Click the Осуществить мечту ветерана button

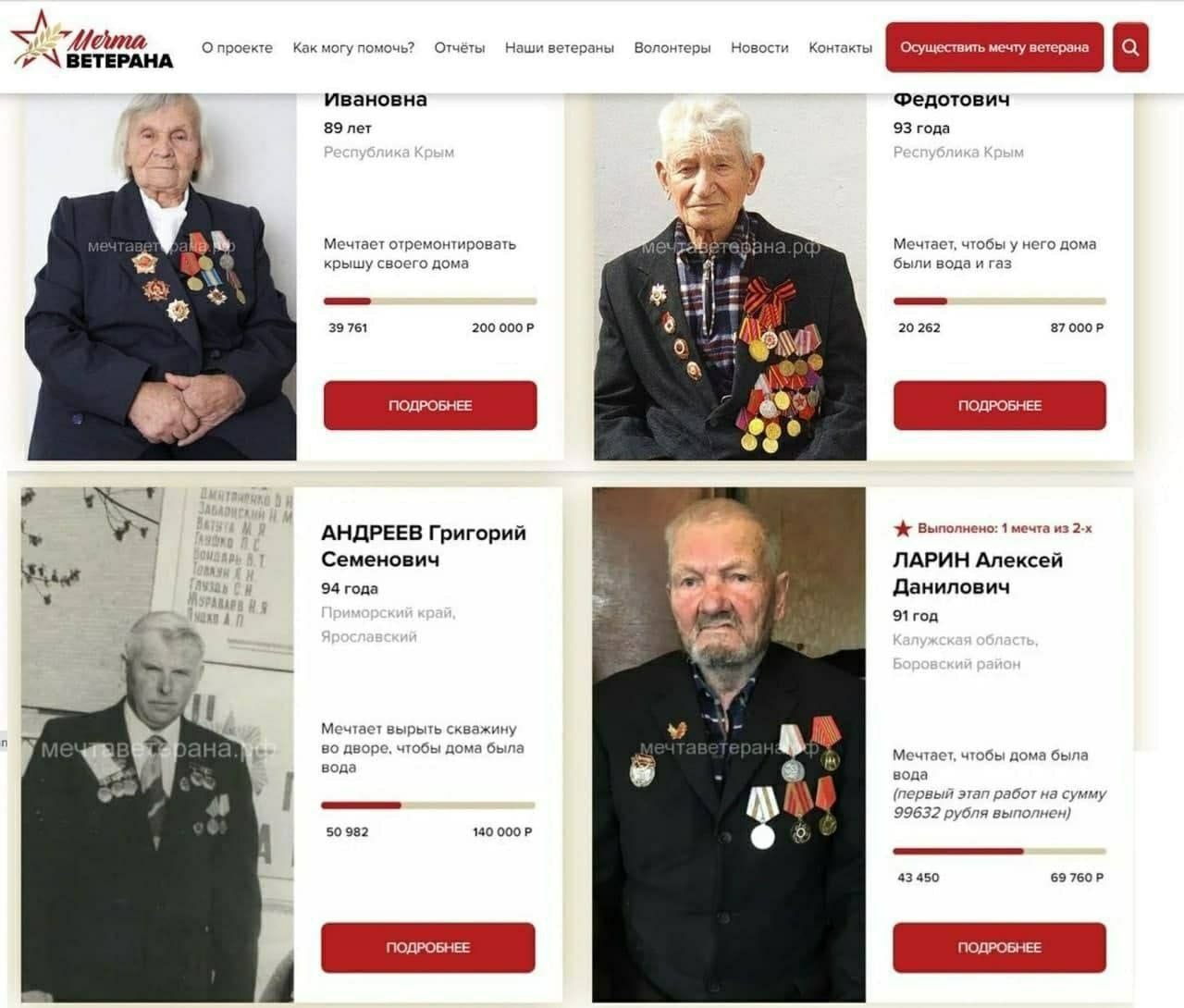tap(994, 47)
